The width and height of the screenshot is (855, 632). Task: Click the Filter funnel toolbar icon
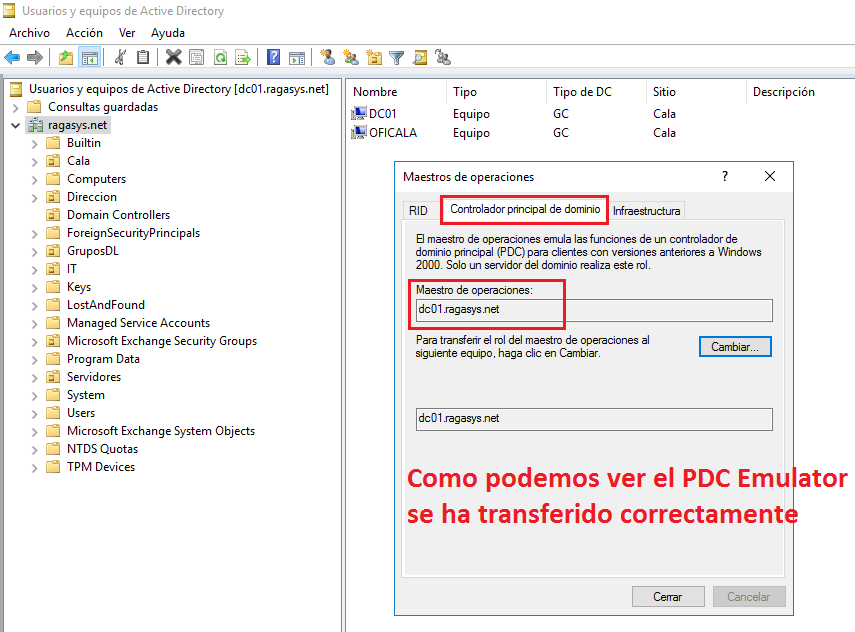(x=397, y=57)
